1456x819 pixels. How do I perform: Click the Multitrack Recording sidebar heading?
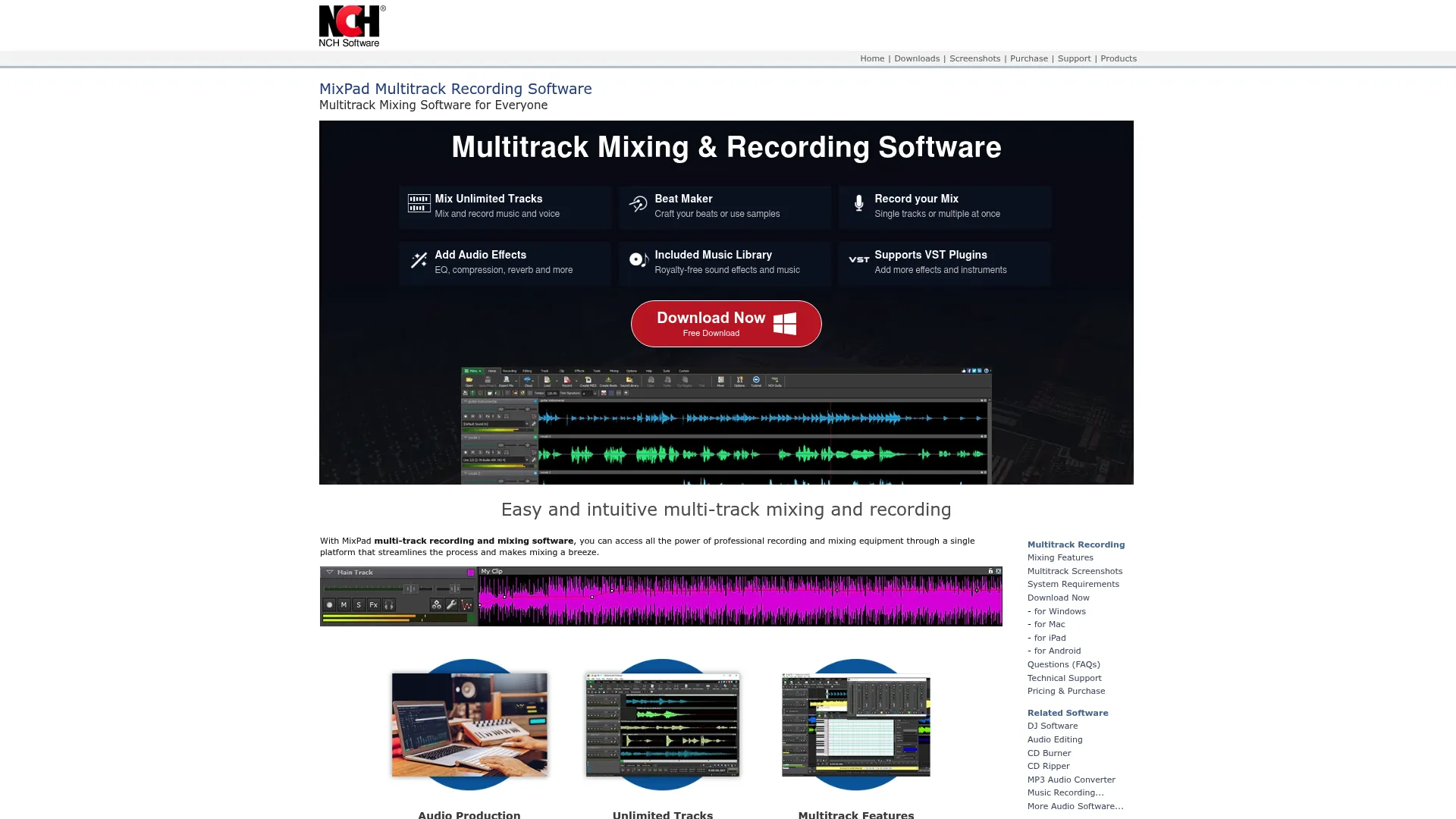tap(1075, 544)
